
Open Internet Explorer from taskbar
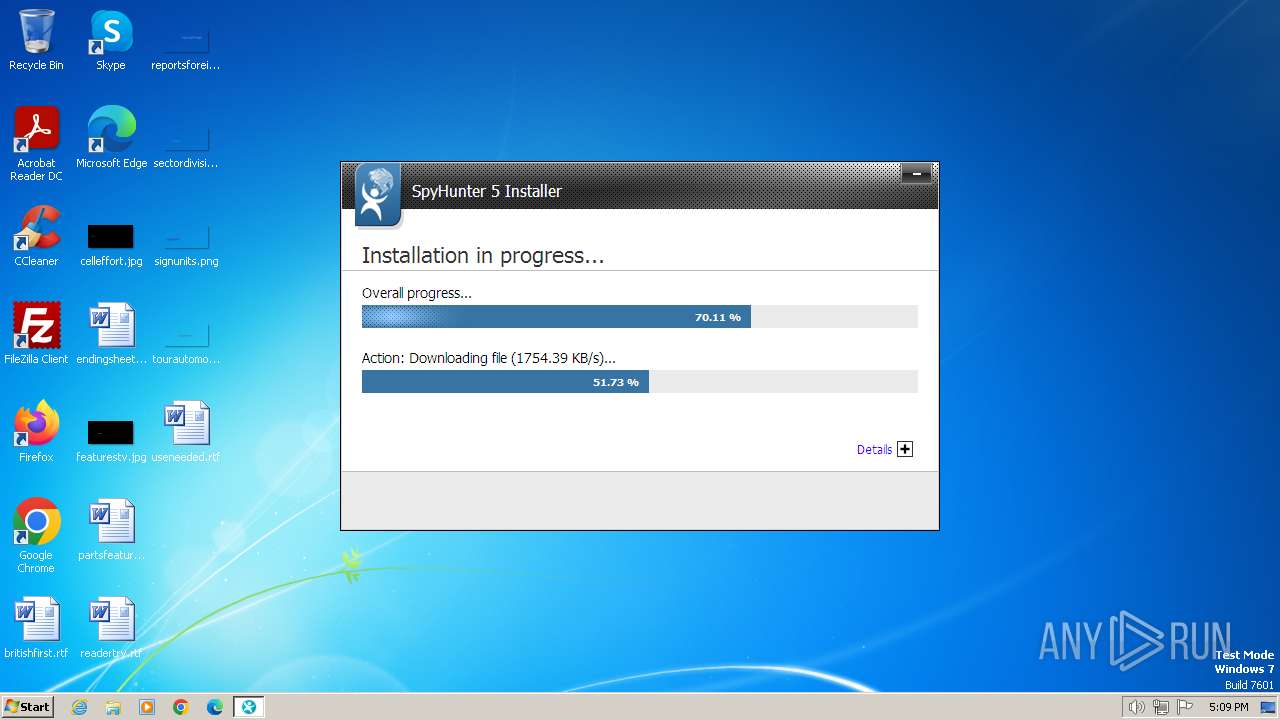point(79,707)
